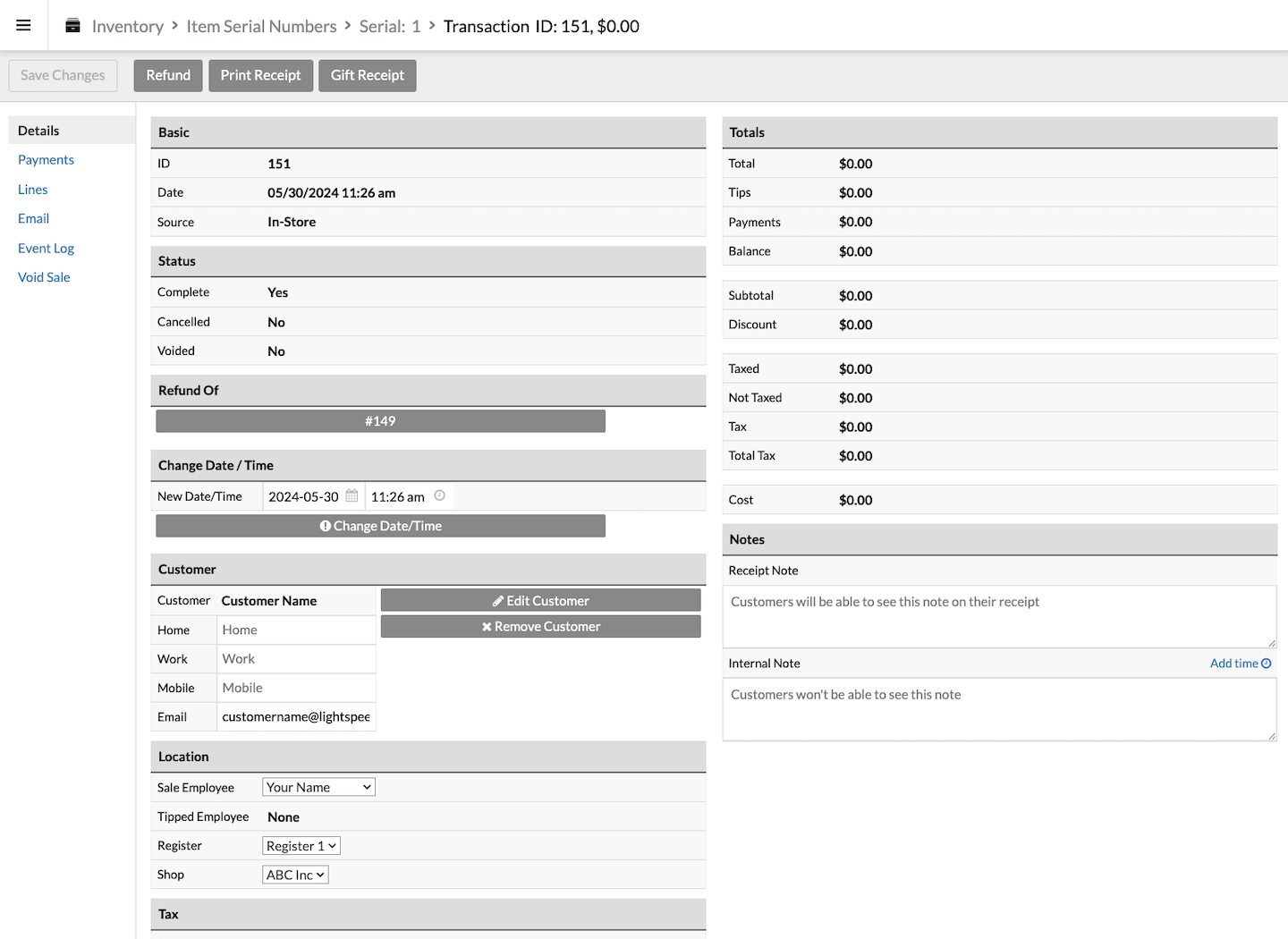The height and width of the screenshot is (939, 1288).
Task: Select Void Sale in sidebar
Action: pyautogui.click(x=44, y=277)
